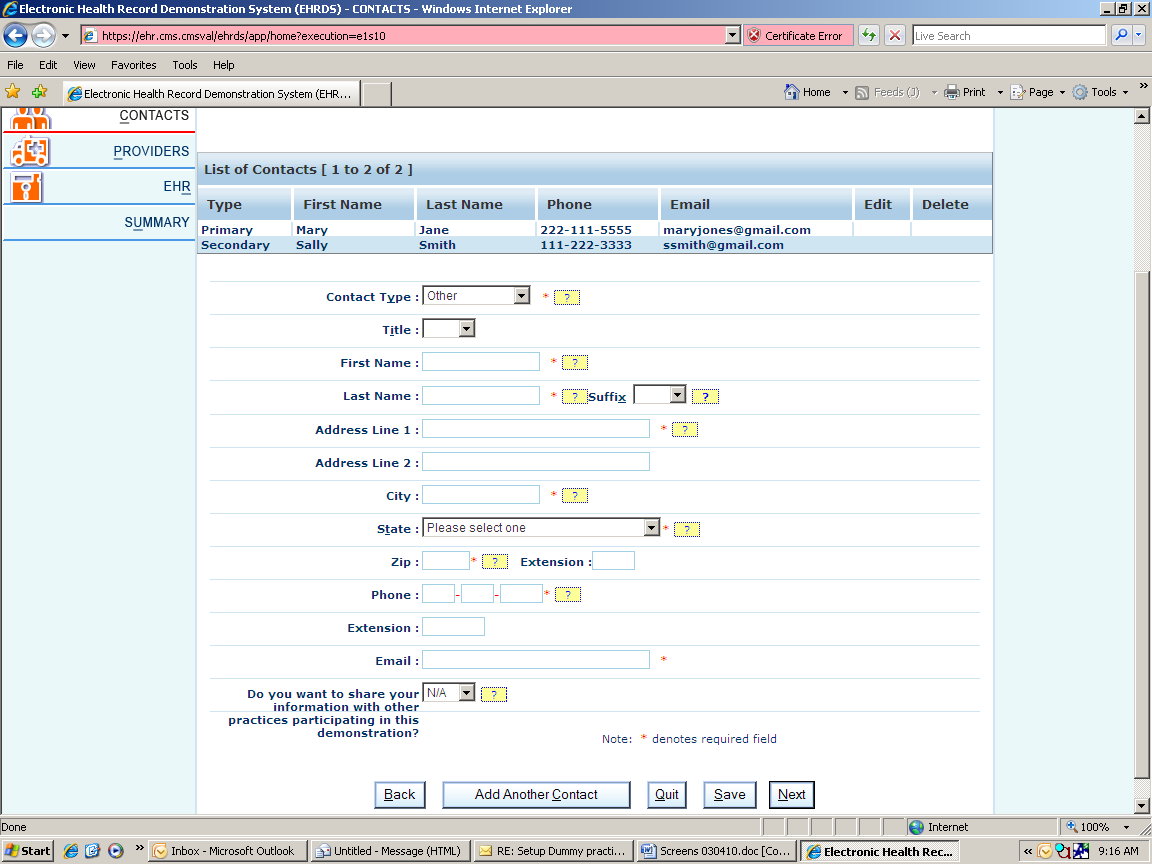The image size is (1152, 864).
Task: Click the help icon for information sharing question
Action: [x=494, y=694]
